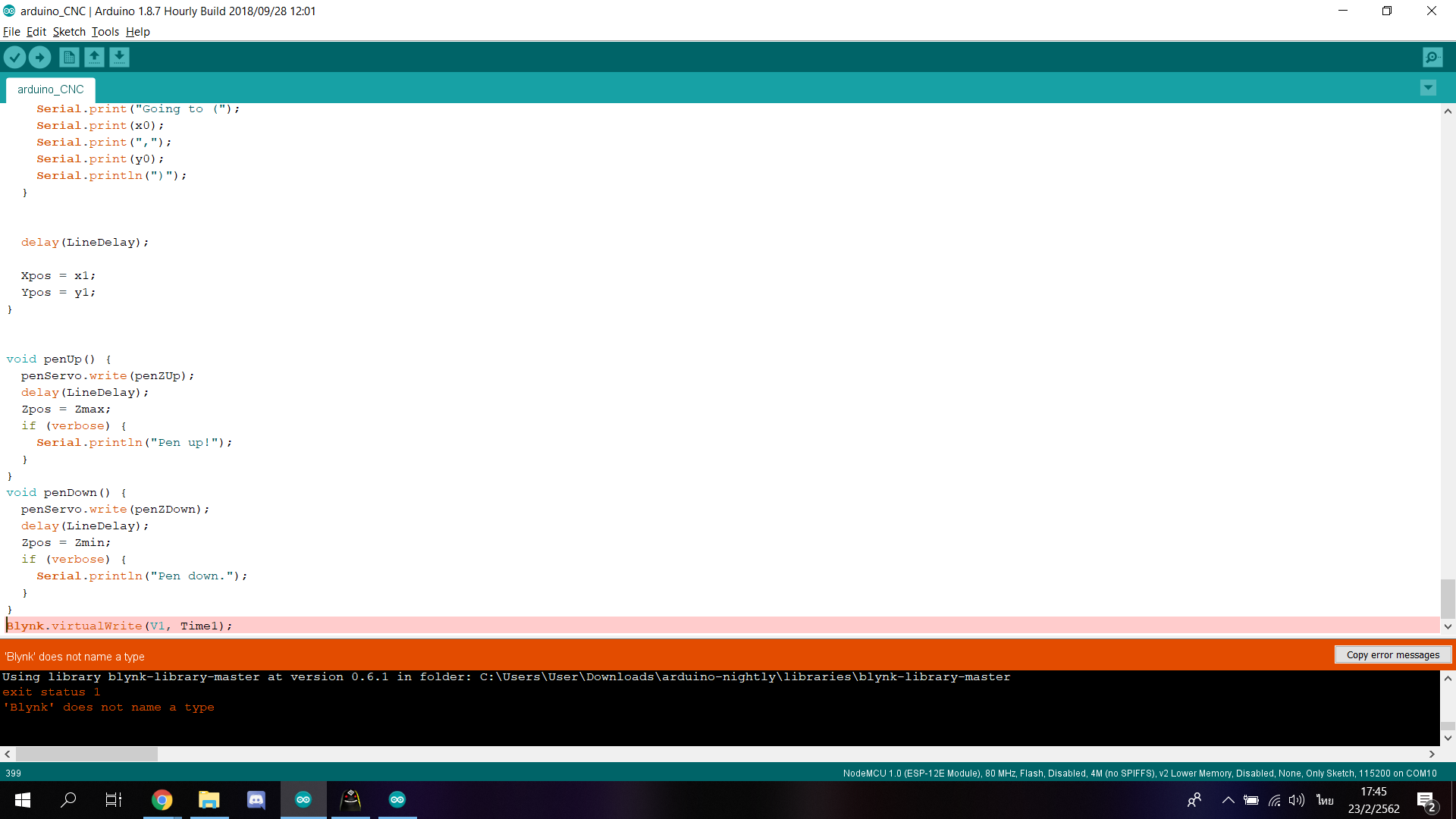The height and width of the screenshot is (819, 1456).
Task: Create a new sketch with New icon
Action: point(69,57)
